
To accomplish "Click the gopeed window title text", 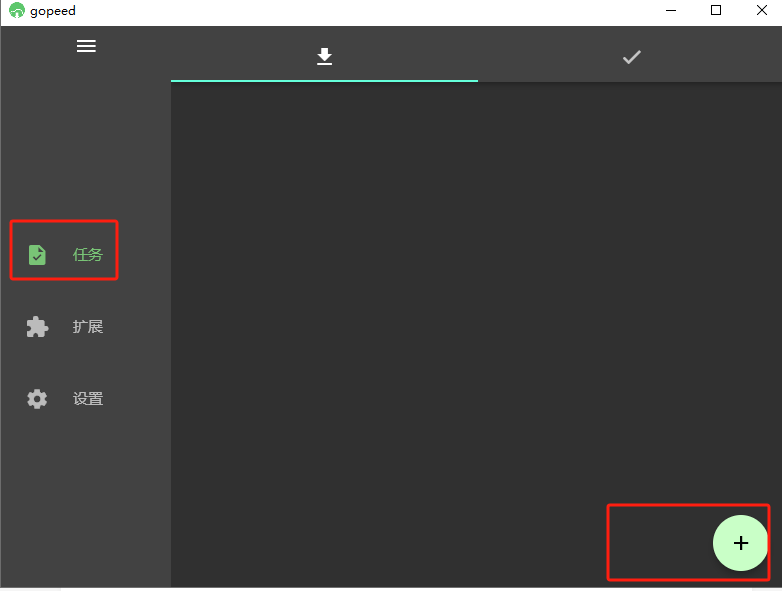I will click(x=53, y=11).
